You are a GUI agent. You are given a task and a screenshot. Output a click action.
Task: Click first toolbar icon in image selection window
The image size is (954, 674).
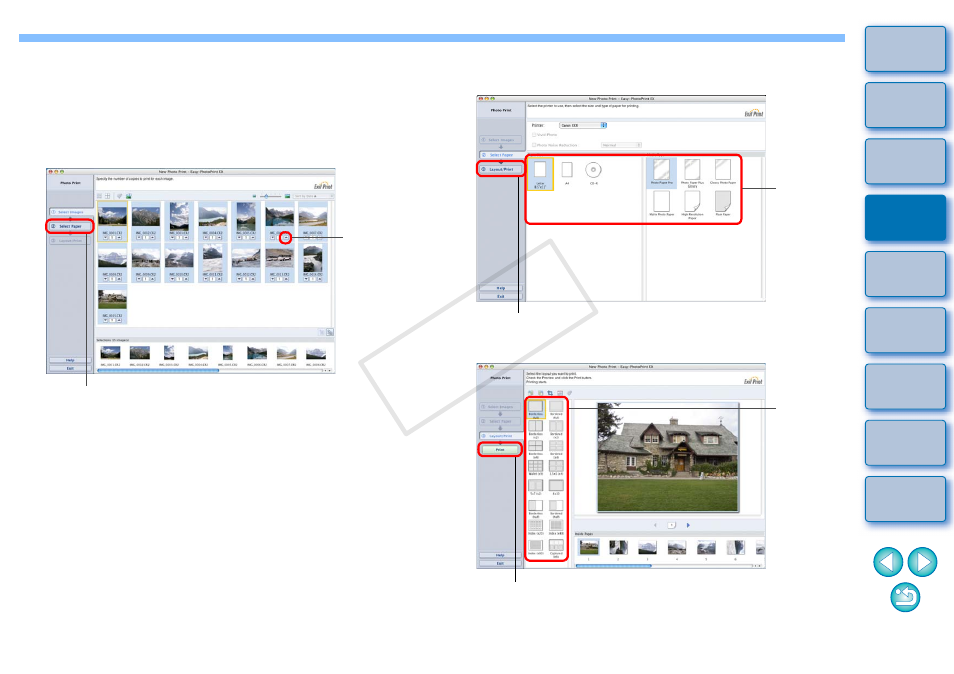coord(99,196)
